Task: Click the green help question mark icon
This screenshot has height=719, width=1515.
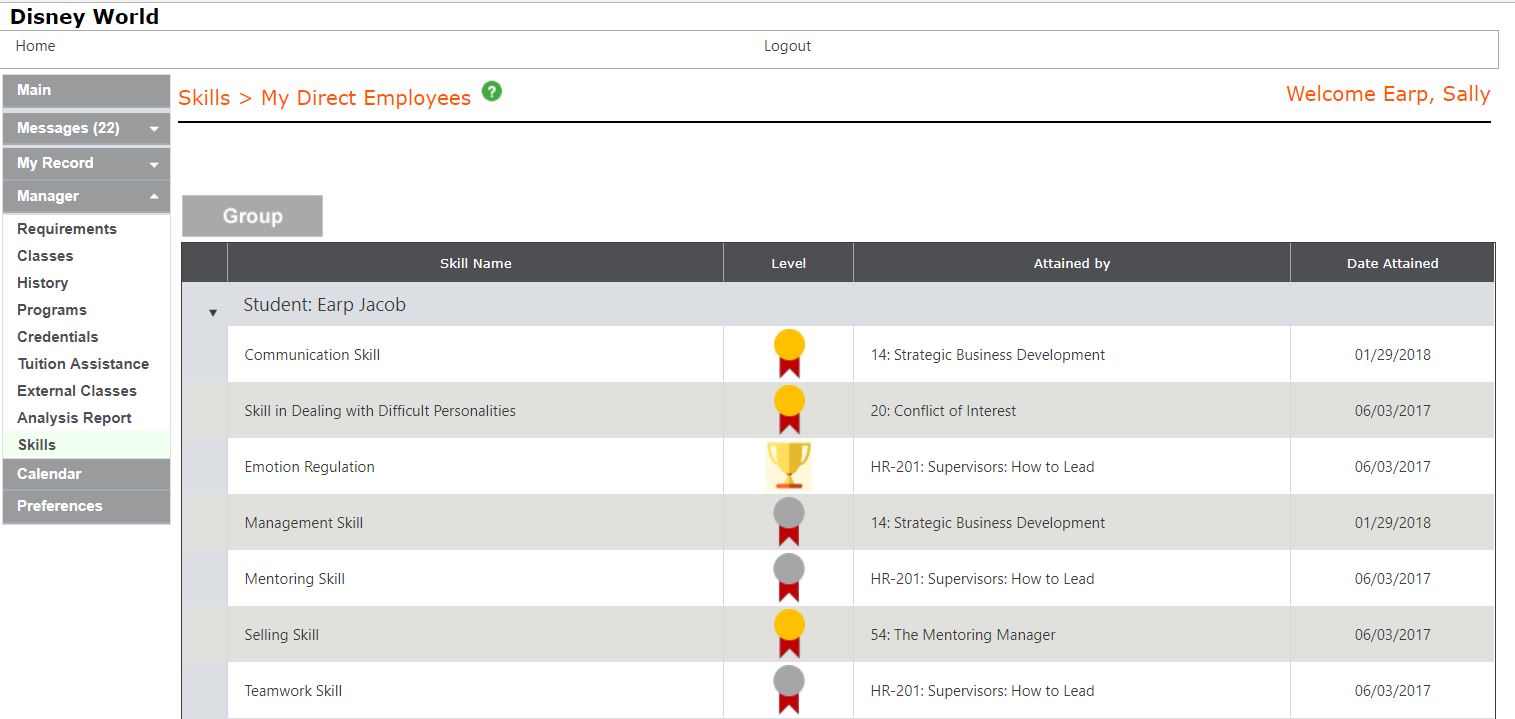Action: pyautogui.click(x=491, y=91)
